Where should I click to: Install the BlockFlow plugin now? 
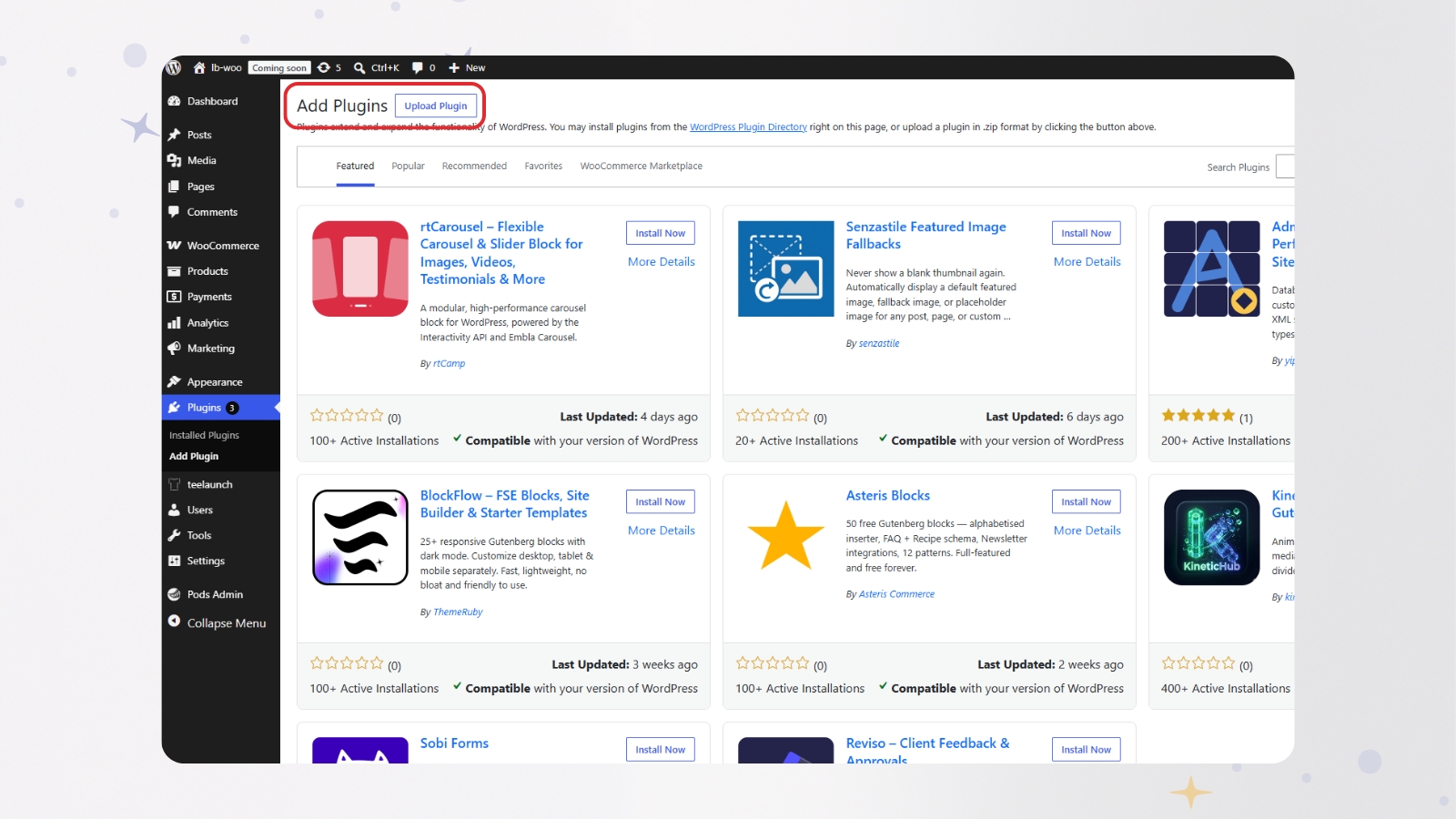[661, 501]
